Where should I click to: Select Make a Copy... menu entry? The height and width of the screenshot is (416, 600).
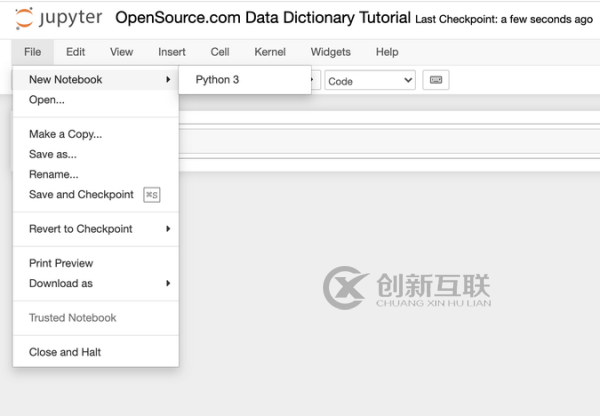(x=96, y=134)
